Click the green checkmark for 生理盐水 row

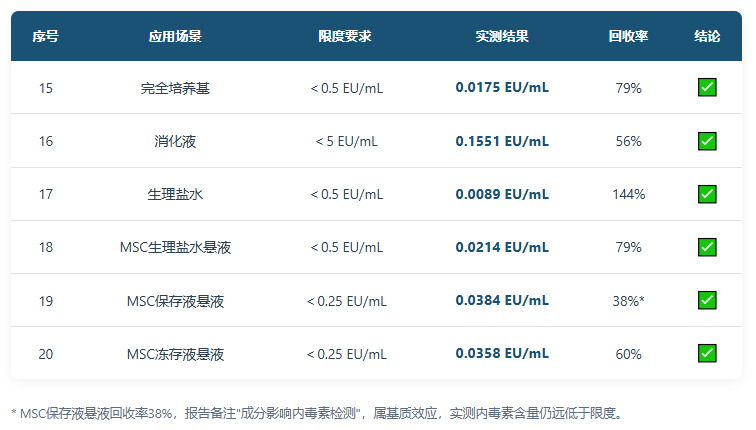pos(707,194)
